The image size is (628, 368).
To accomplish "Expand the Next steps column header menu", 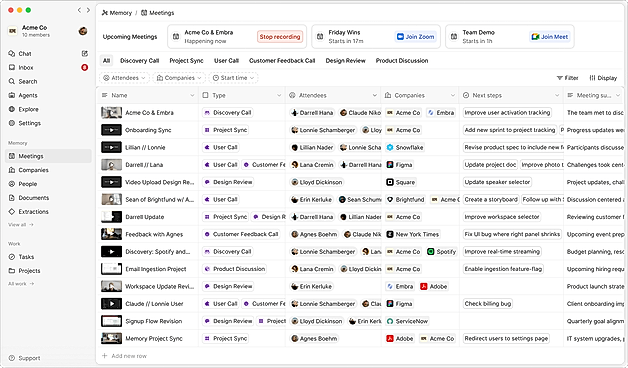I will pos(557,95).
